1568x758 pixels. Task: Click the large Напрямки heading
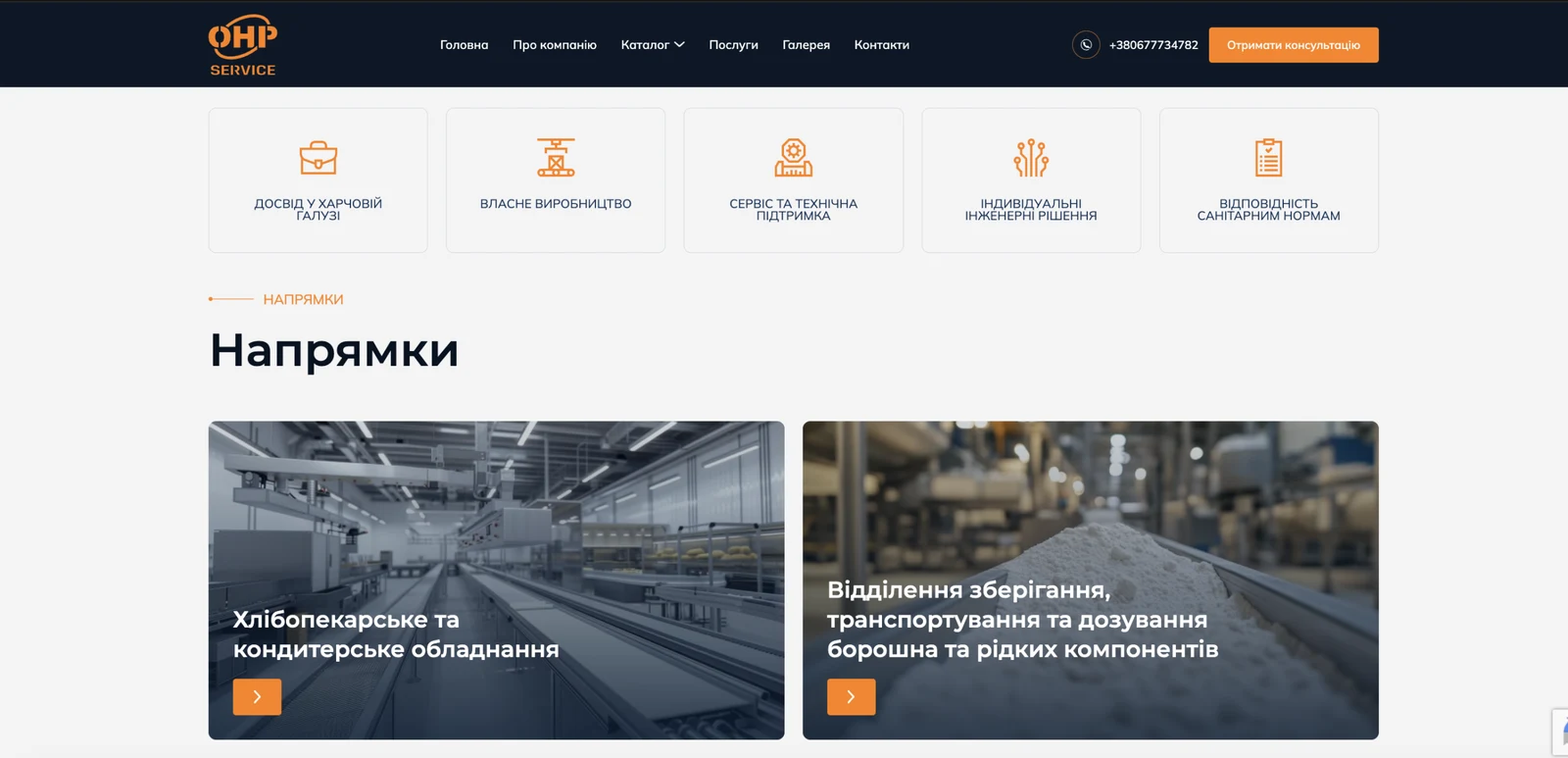334,350
